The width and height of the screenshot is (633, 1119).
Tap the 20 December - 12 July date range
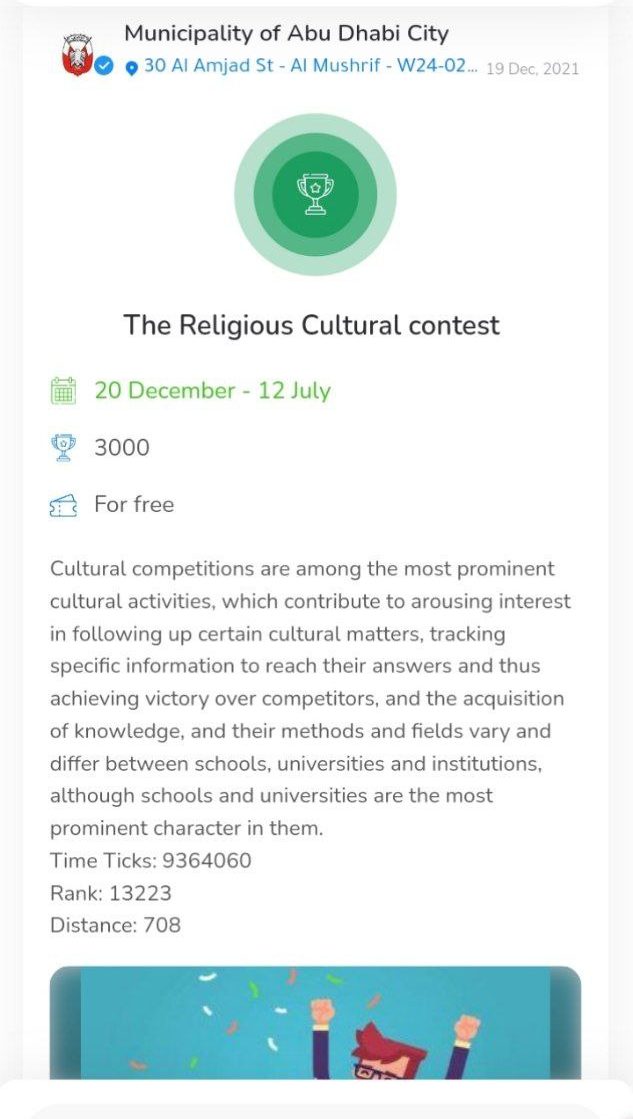pos(212,390)
